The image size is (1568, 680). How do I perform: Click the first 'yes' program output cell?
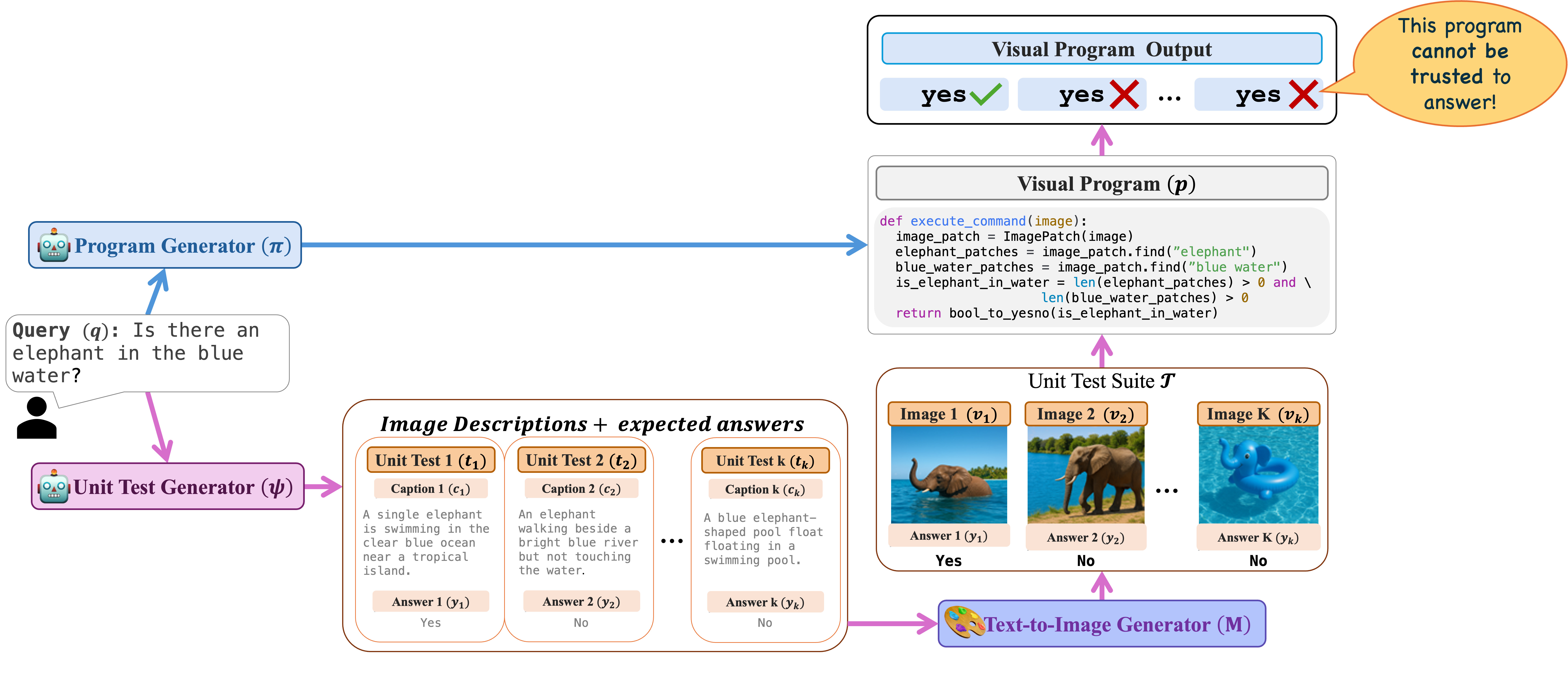[x=944, y=94]
